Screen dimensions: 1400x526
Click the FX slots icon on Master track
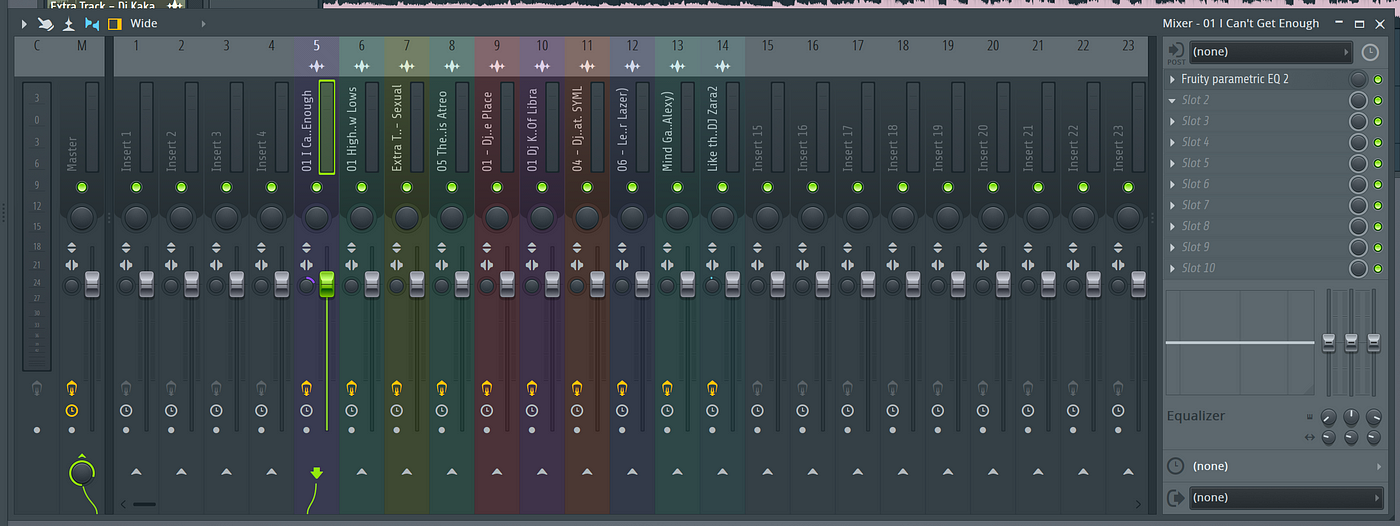point(72,387)
